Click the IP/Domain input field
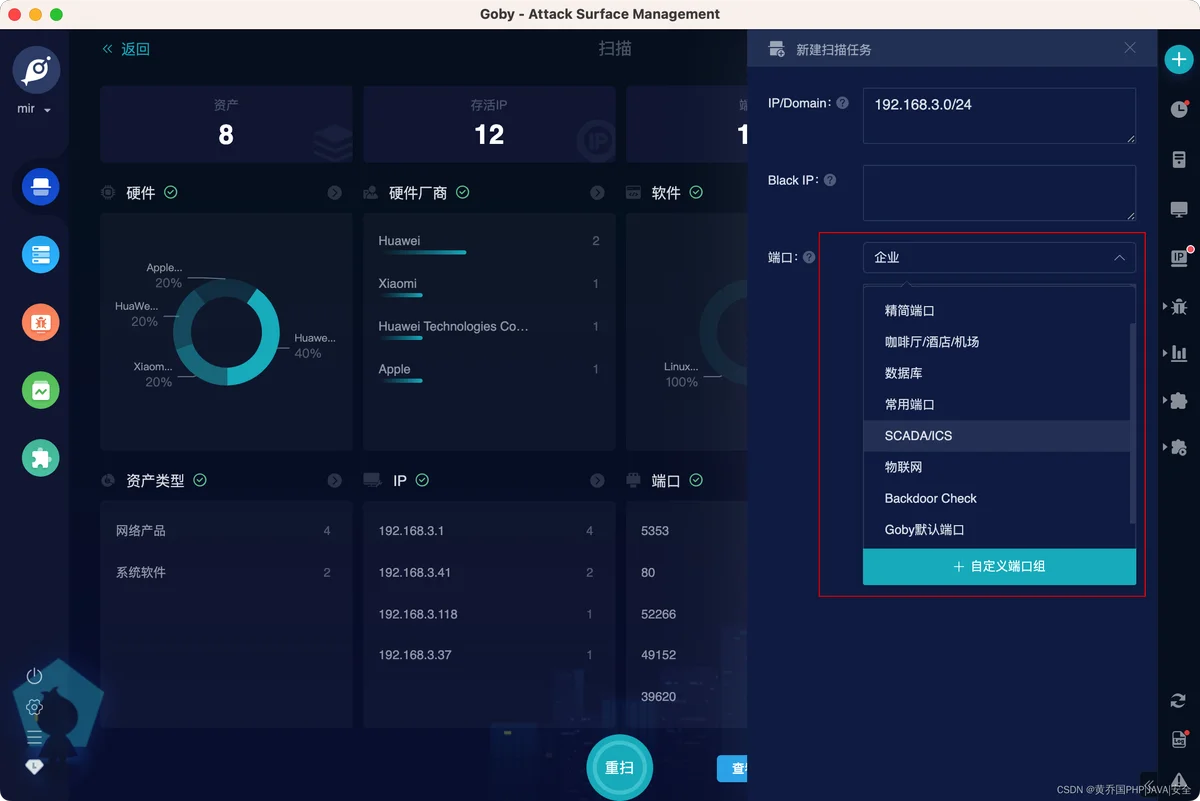The height and width of the screenshot is (801, 1200). click(999, 116)
